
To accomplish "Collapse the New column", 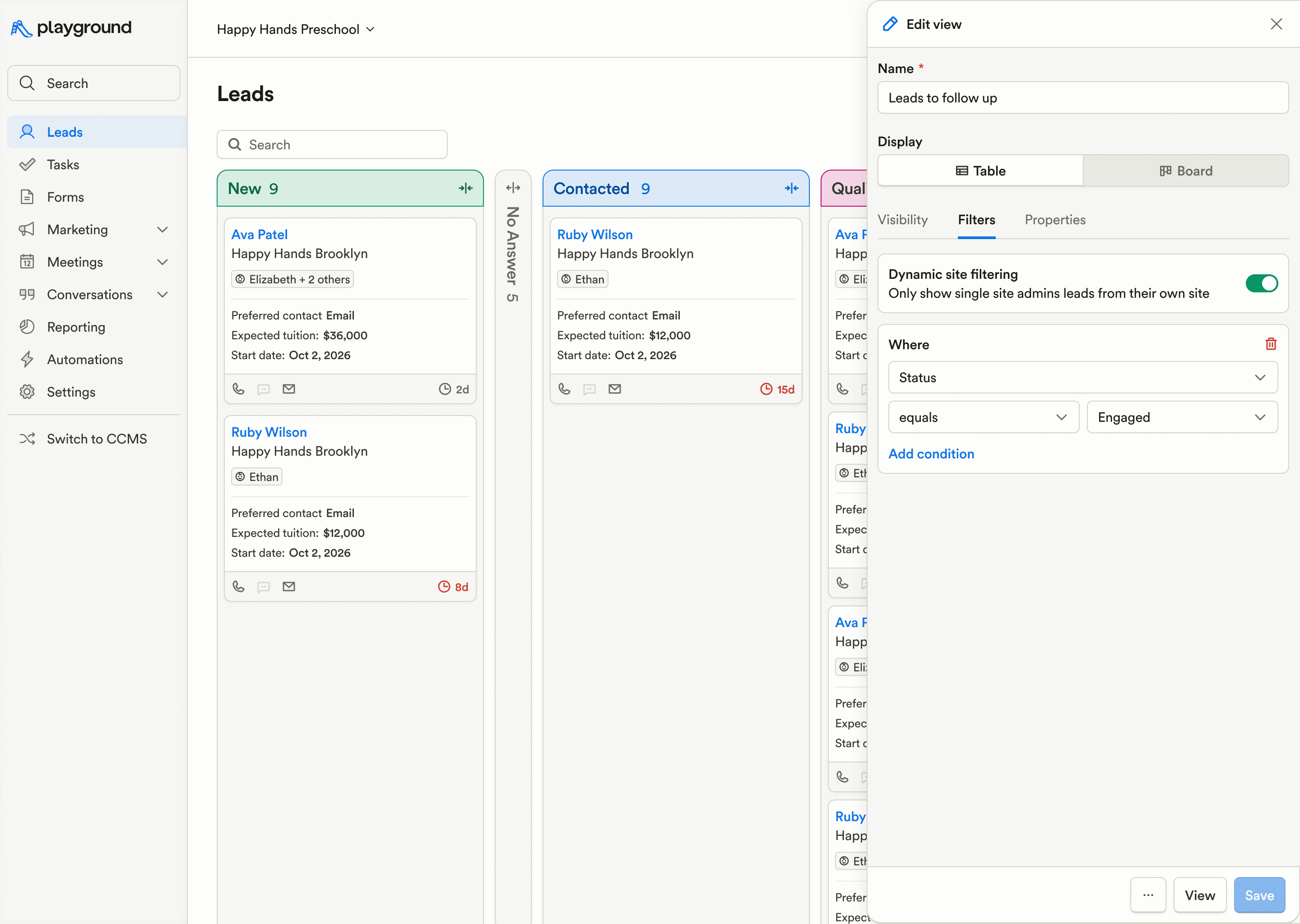I will (465, 188).
